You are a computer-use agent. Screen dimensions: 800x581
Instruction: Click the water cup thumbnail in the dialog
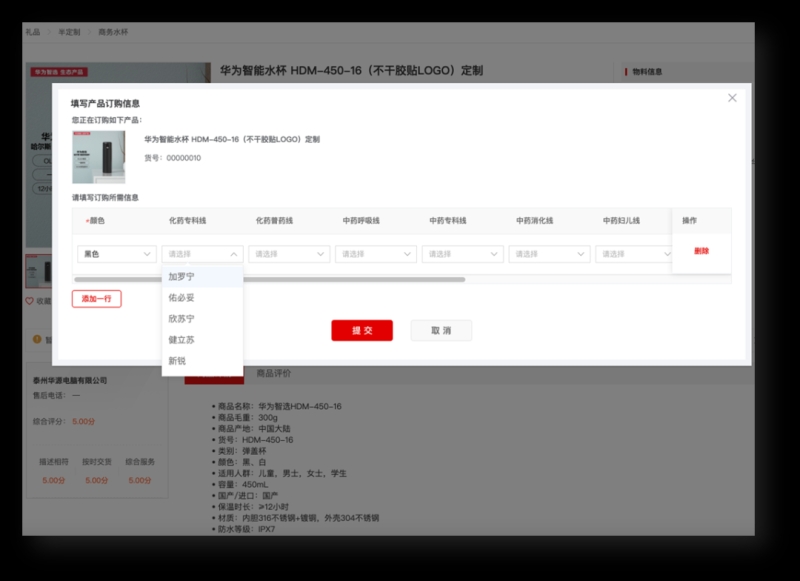[x=98, y=157]
